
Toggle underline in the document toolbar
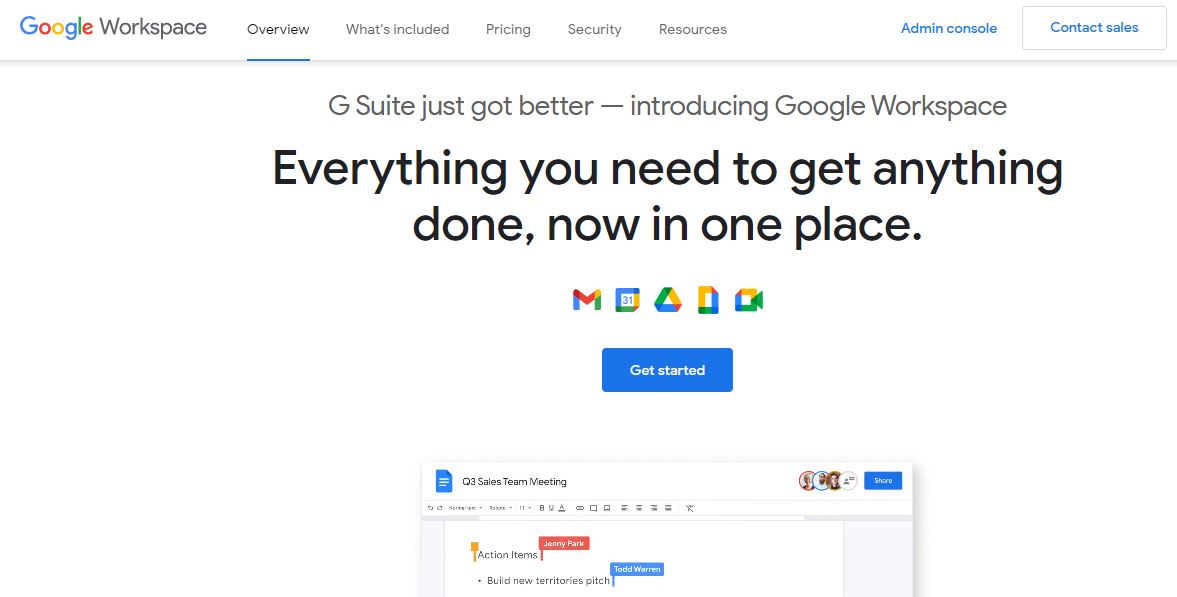pos(551,508)
